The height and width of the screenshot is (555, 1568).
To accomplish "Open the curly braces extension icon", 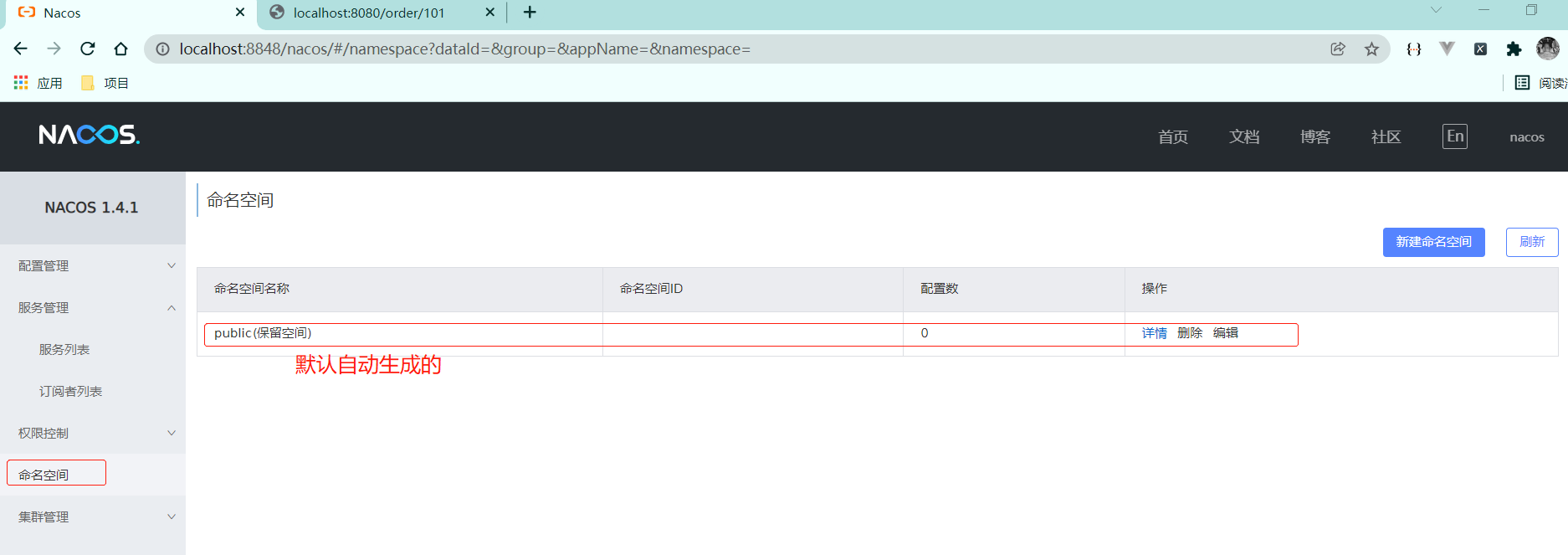I will tap(1414, 49).
